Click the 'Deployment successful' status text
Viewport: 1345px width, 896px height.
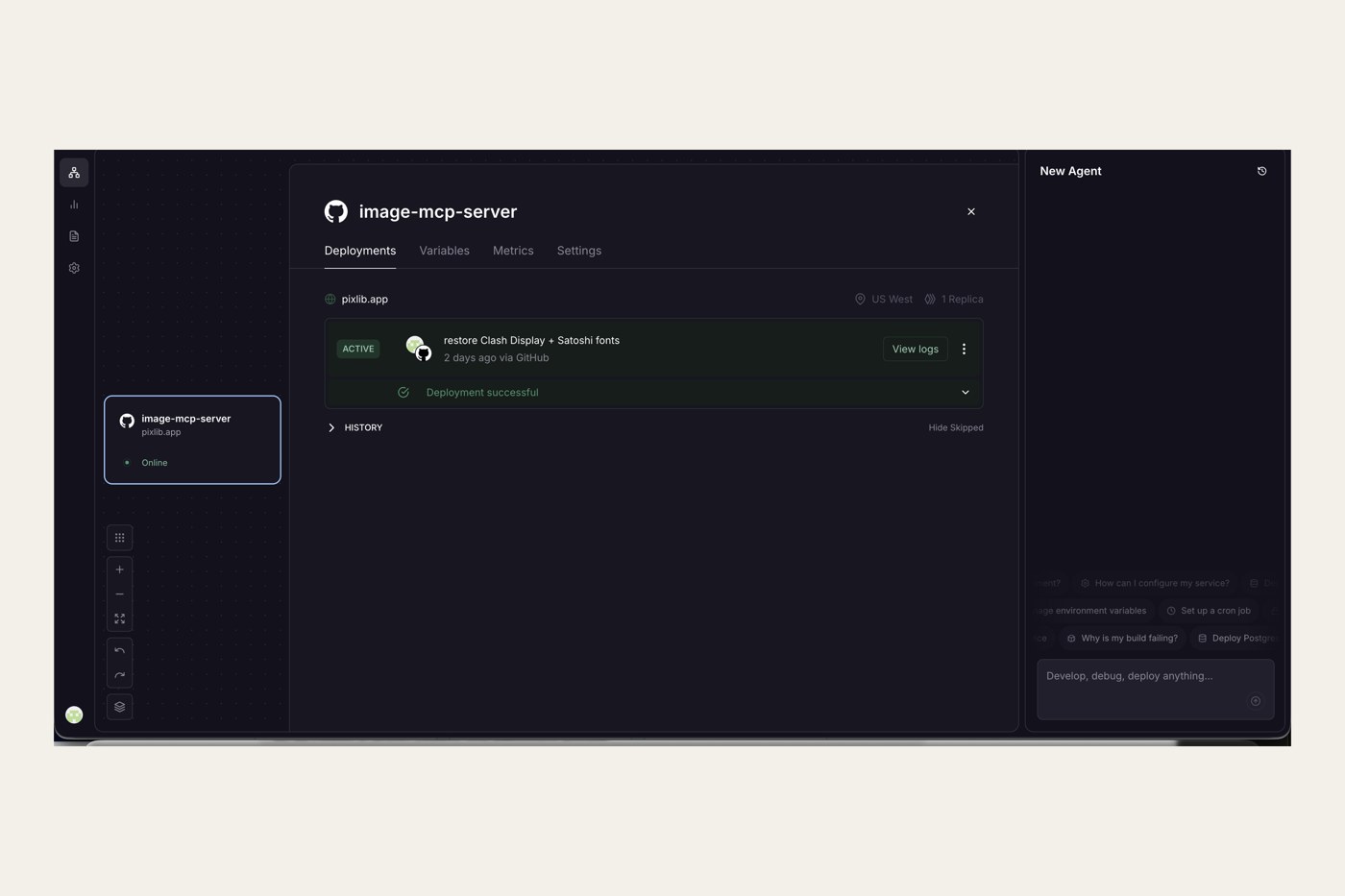coord(482,393)
